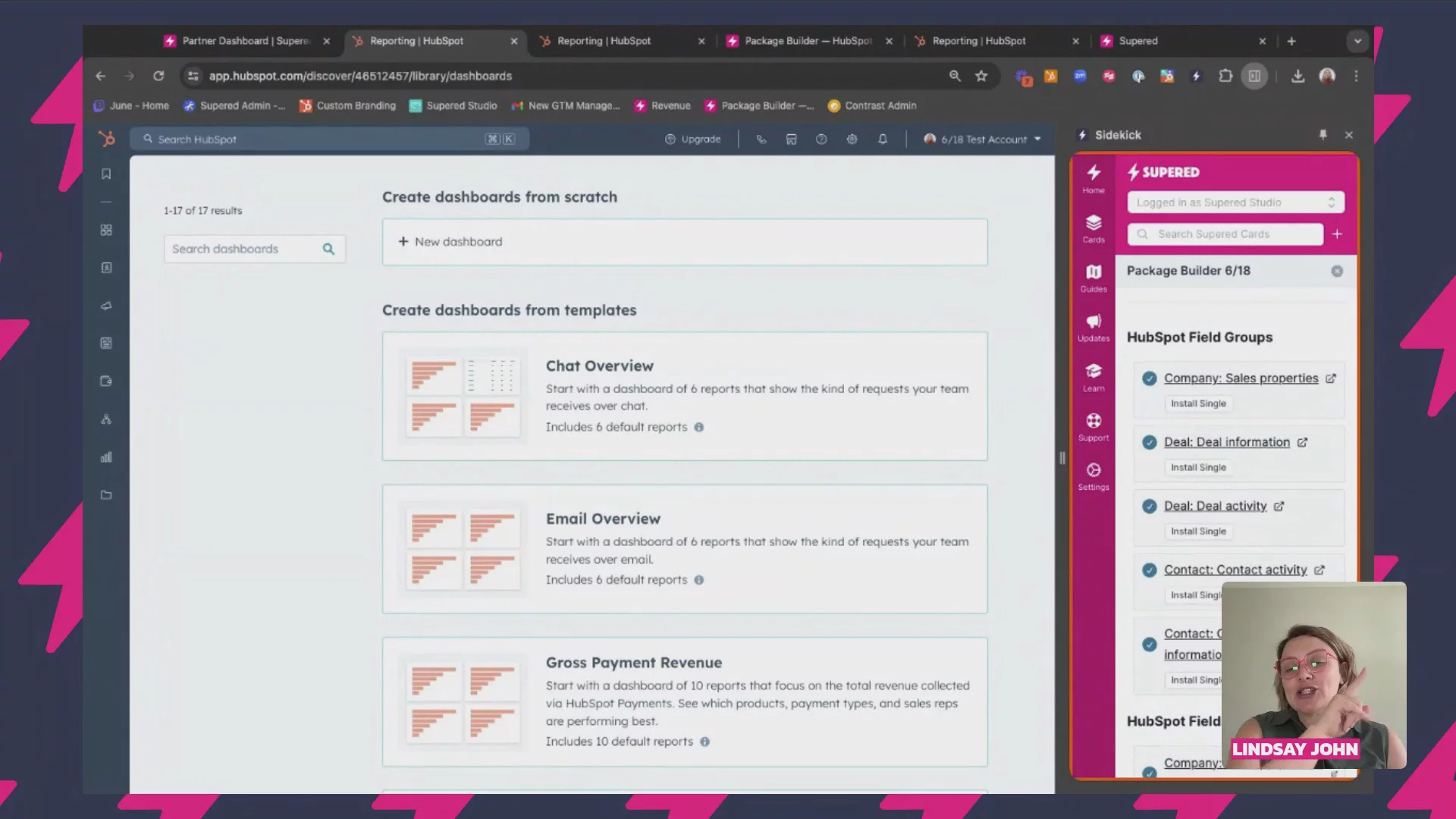The height and width of the screenshot is (819, 1456).
Task: Open the Learn section in Supered sidebar
Action: click(1094, 377)
